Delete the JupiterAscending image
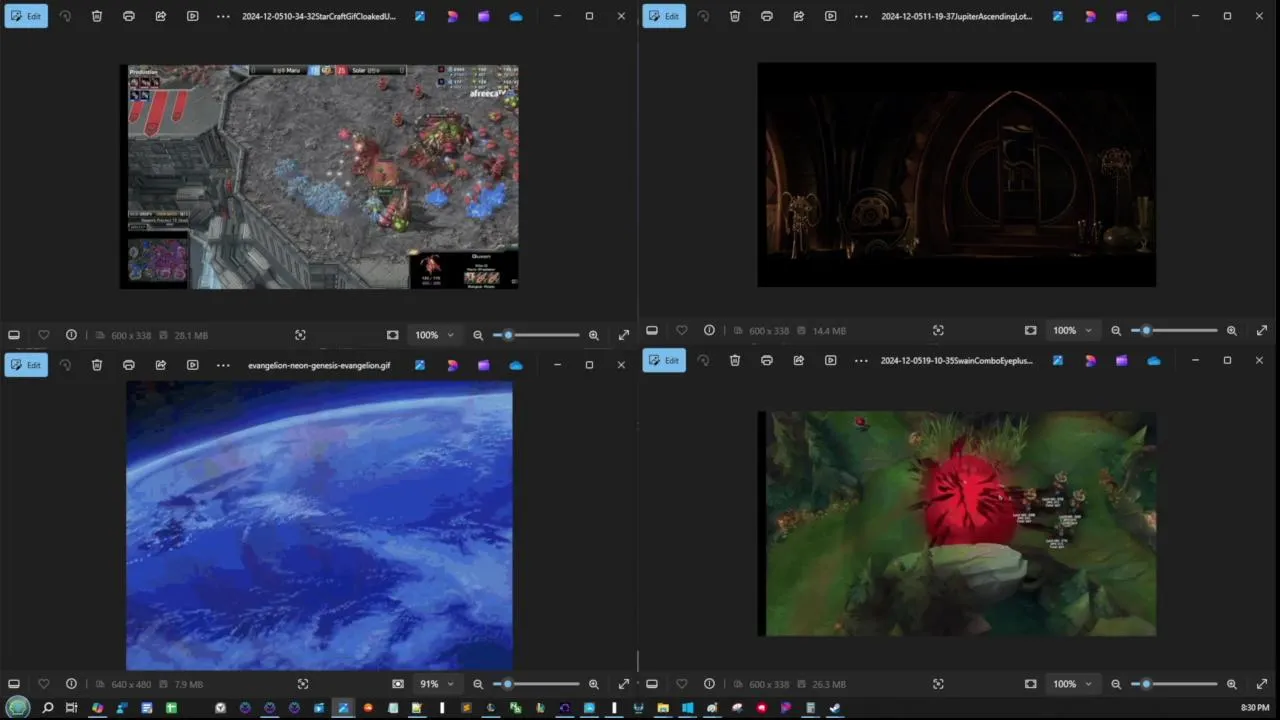 click(735, 16)
